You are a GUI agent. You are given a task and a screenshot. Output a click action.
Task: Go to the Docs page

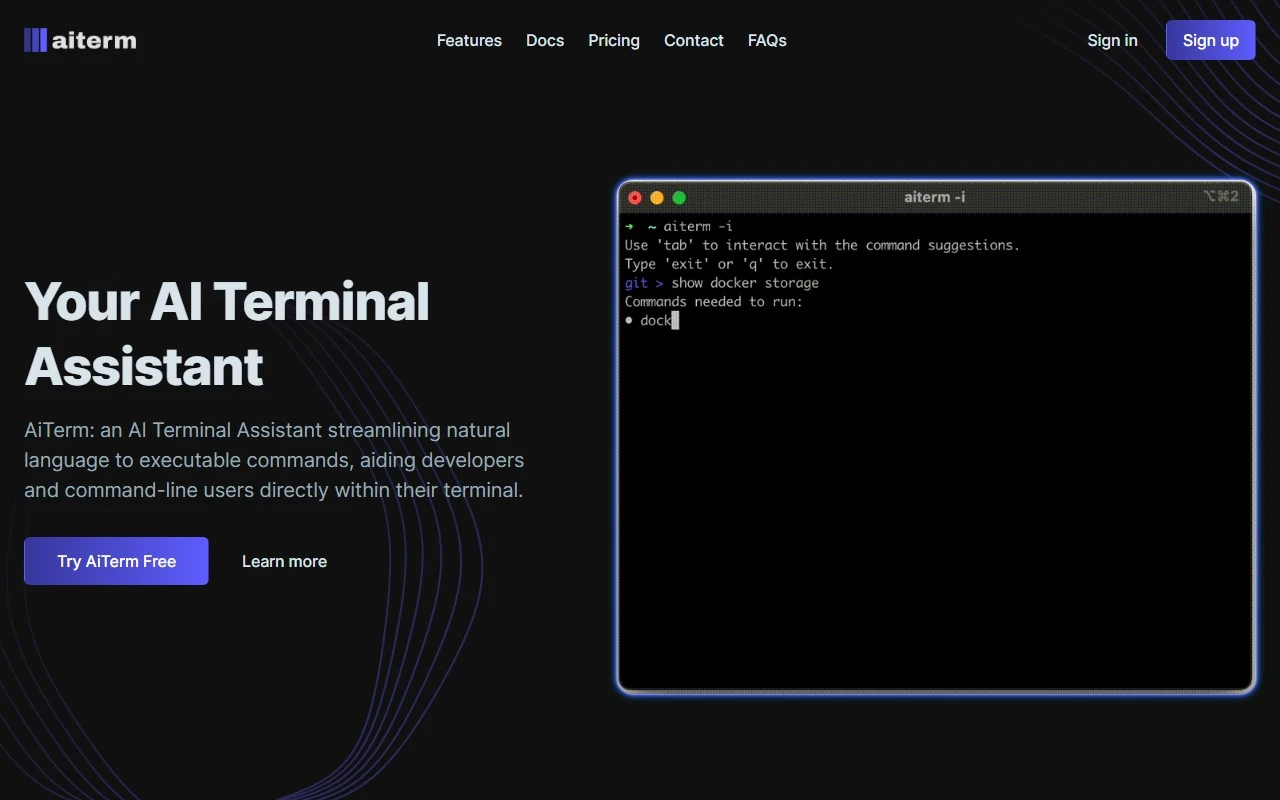[545, 40]
